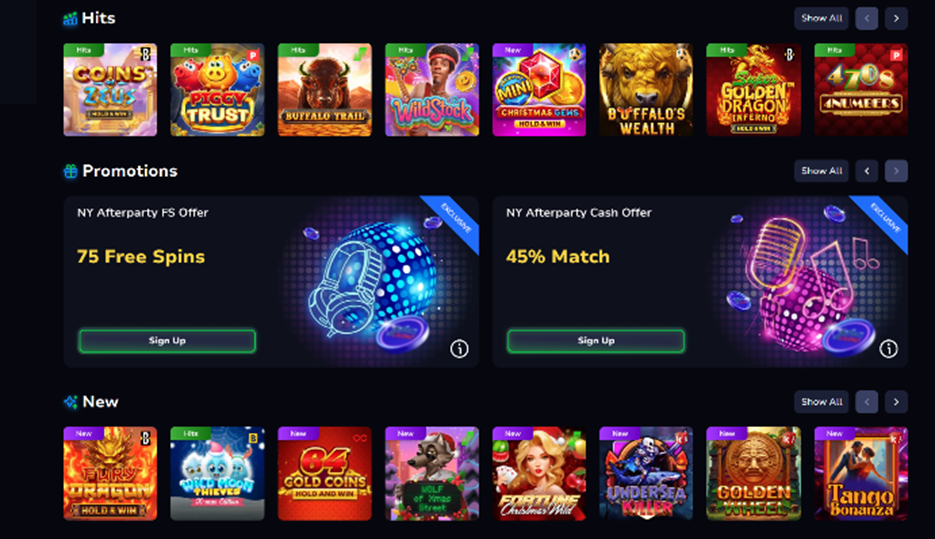
Task: Click the Hits section chart icon
Action: 70,18
